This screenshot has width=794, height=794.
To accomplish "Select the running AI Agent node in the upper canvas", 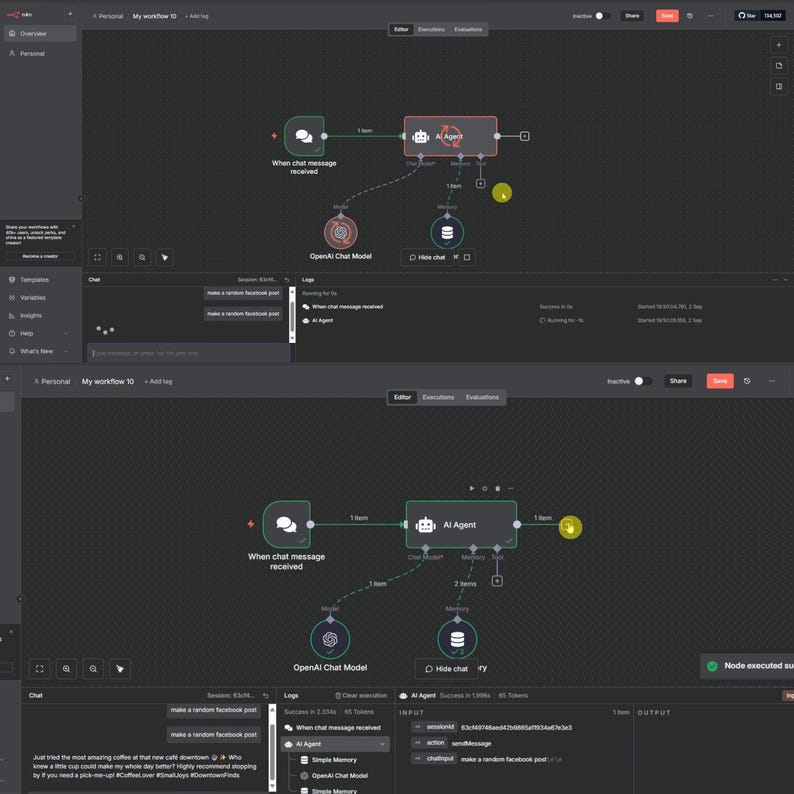I will click(450, 136).
